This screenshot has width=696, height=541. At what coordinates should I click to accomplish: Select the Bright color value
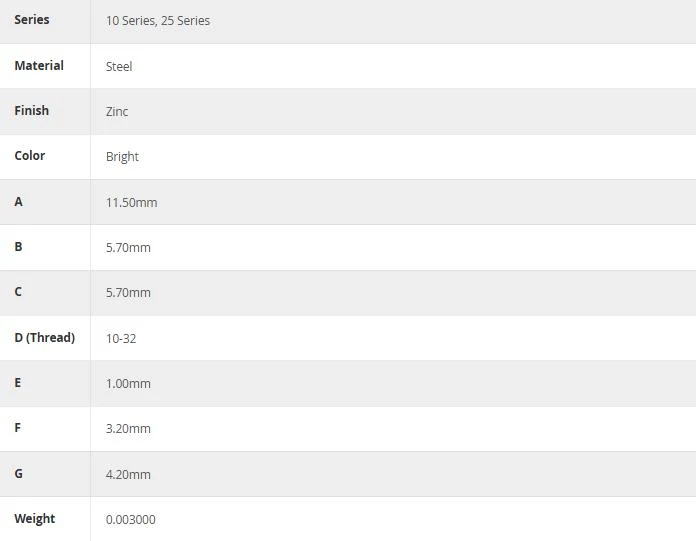pyautogui.click(x=122, y=157)
